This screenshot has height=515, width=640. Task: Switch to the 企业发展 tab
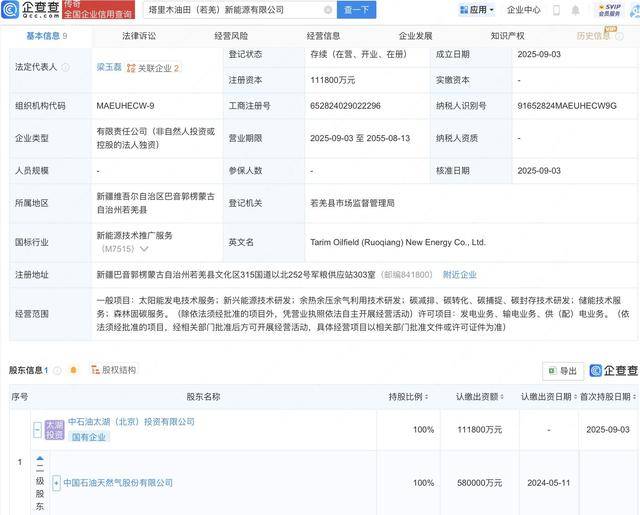tap(416, 36)
